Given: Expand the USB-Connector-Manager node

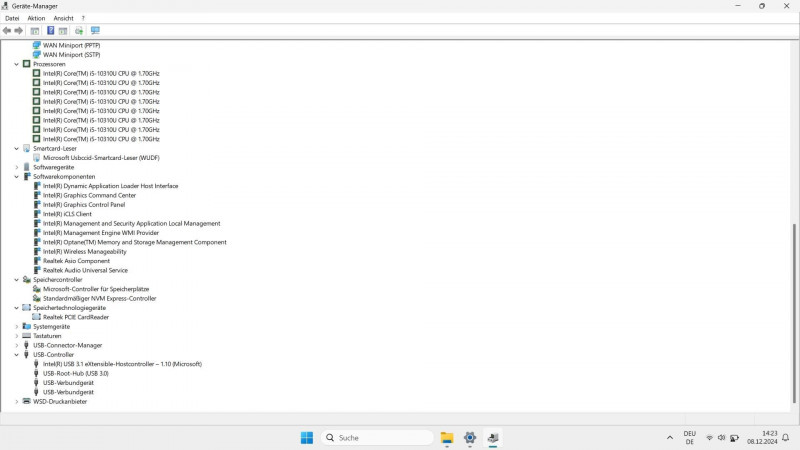Looking at the screenshot, I should tap(16, 345).
